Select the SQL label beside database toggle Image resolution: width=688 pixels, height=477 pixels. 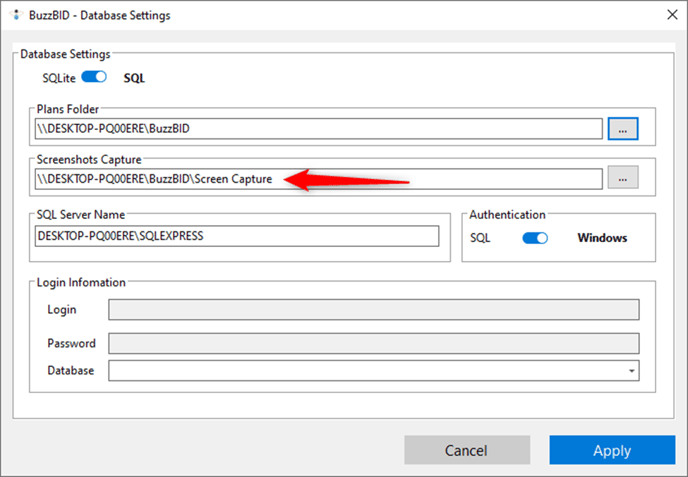[x=134, y=78]
